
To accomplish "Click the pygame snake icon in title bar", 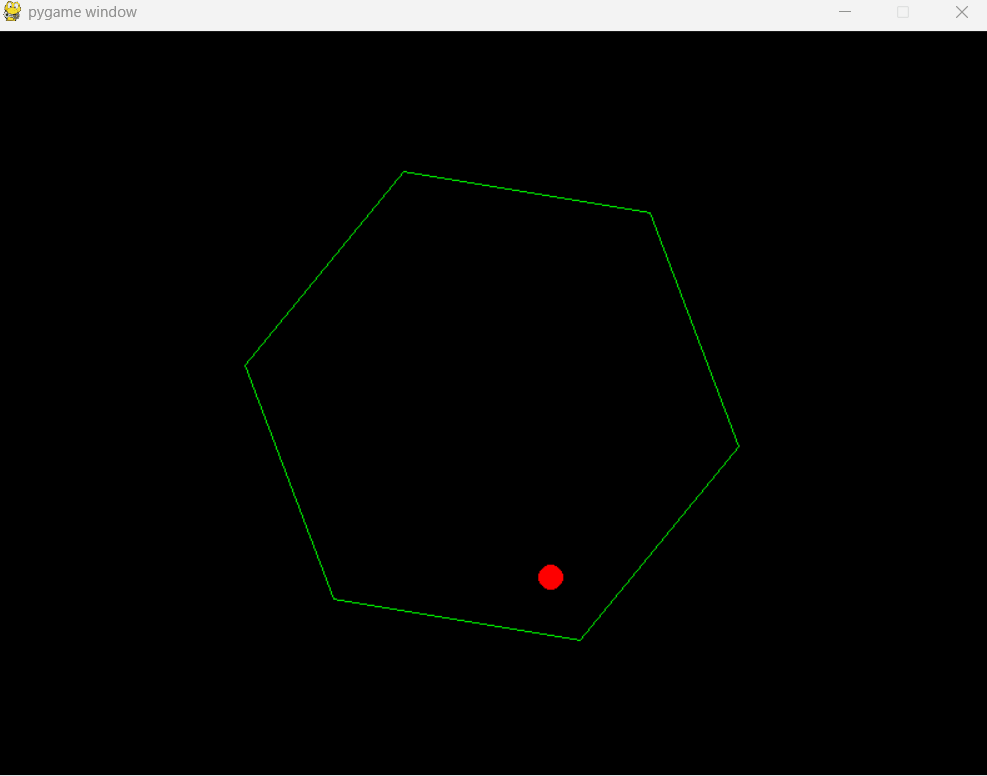I will 12,11.
